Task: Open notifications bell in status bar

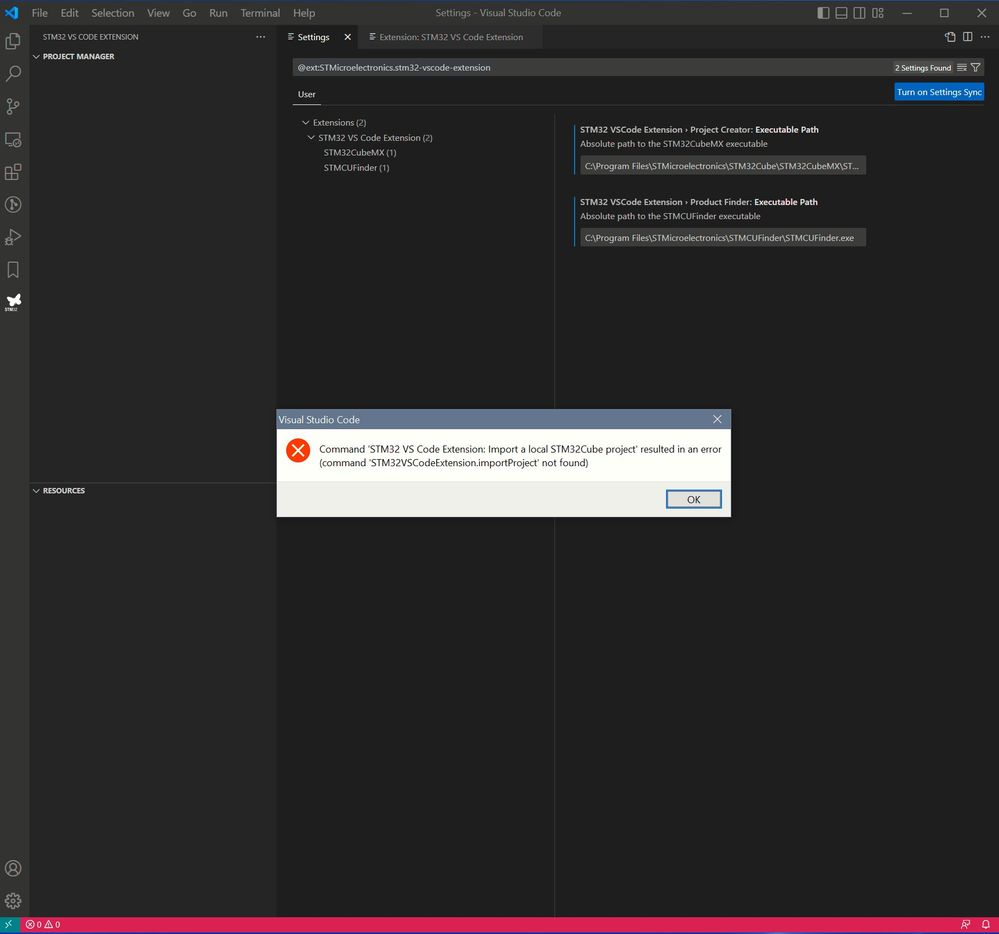Action: [x=986, y=924]
